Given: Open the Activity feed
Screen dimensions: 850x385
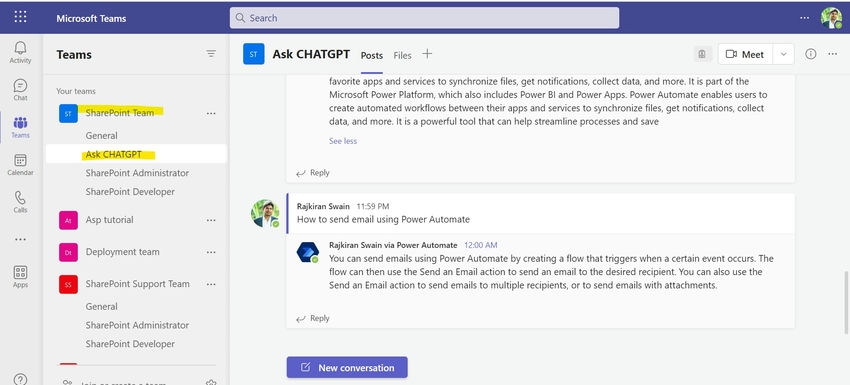Looking at the screenshot, I should [20, 52].
